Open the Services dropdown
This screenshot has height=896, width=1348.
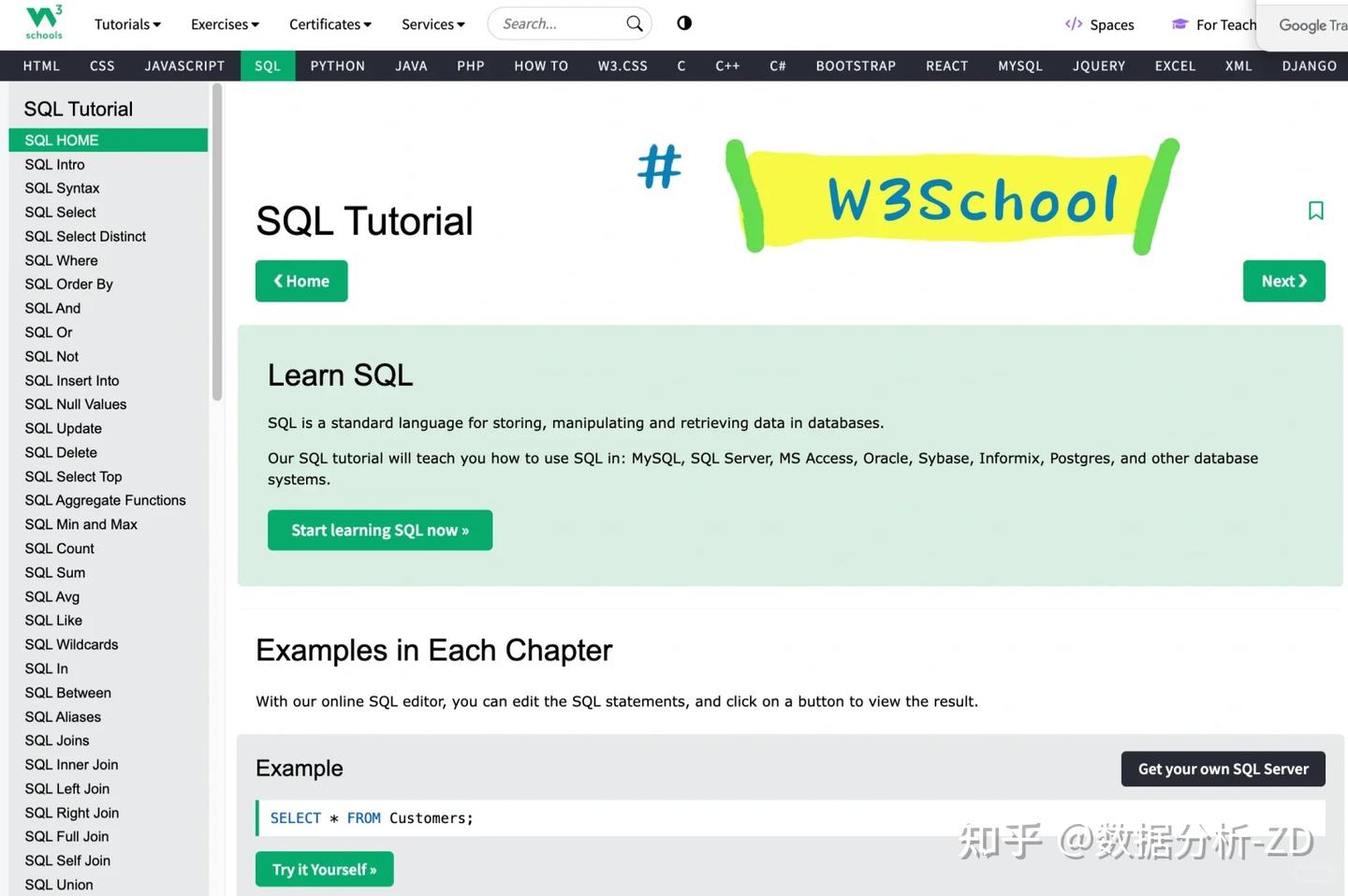(432, 24)
